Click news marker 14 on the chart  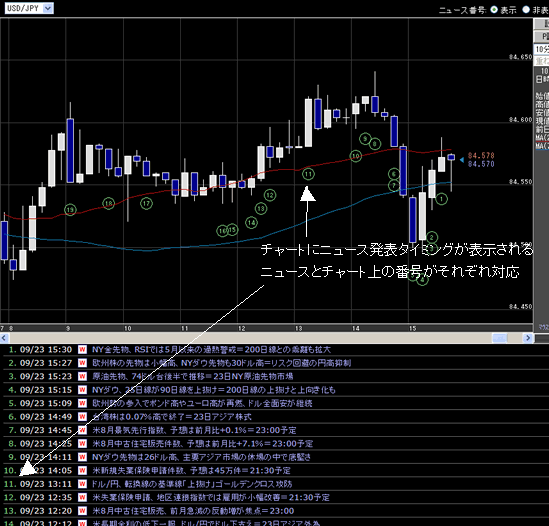tap(251, 222)
